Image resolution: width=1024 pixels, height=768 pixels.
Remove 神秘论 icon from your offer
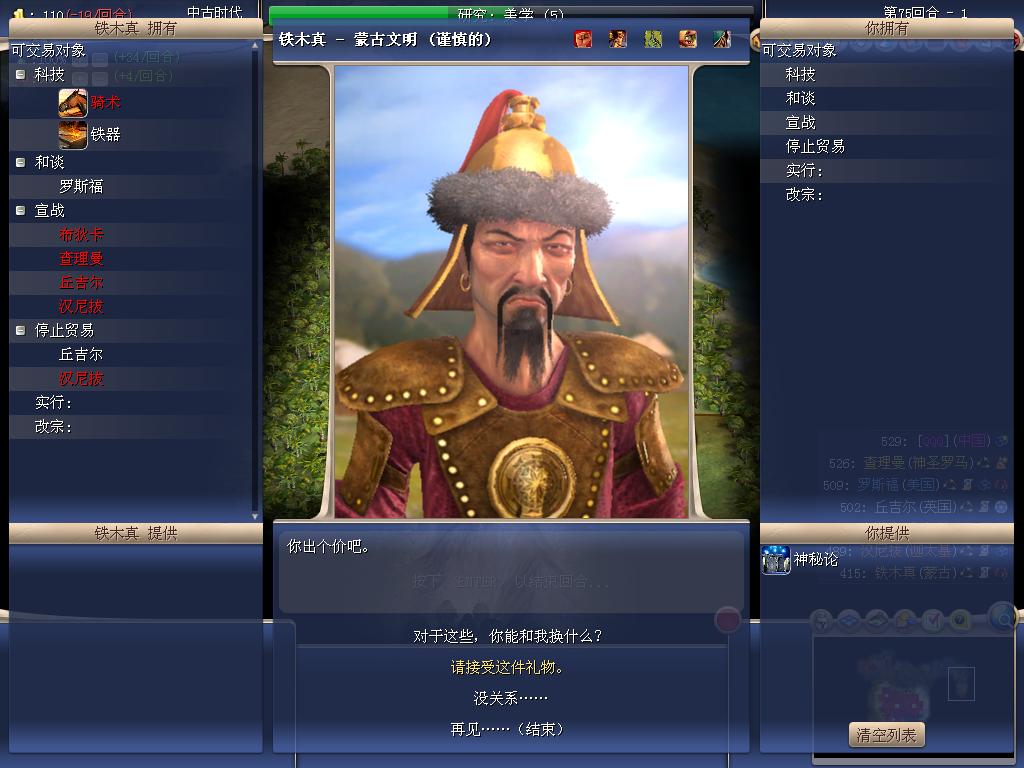[776, 560]
